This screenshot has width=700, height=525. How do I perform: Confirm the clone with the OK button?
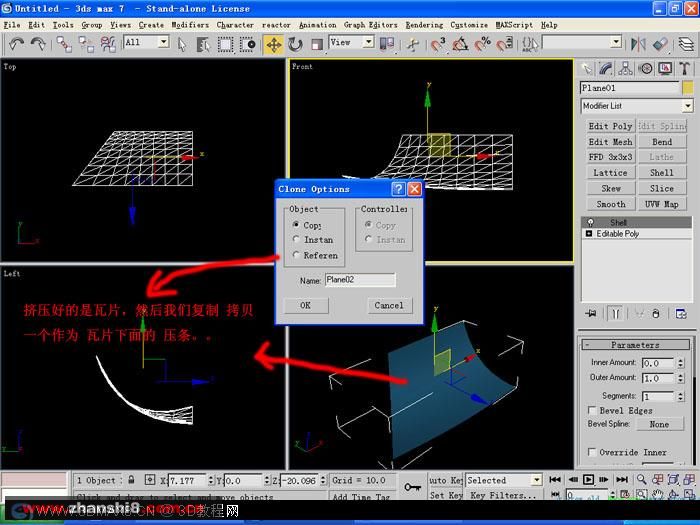click(306, 305)
